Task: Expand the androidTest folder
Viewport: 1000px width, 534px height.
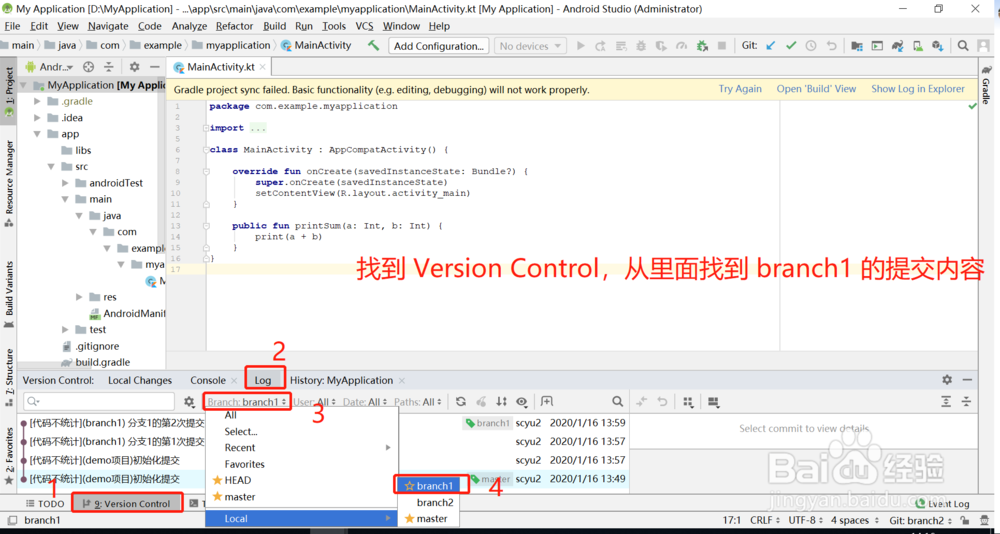Action: (65, 182)
